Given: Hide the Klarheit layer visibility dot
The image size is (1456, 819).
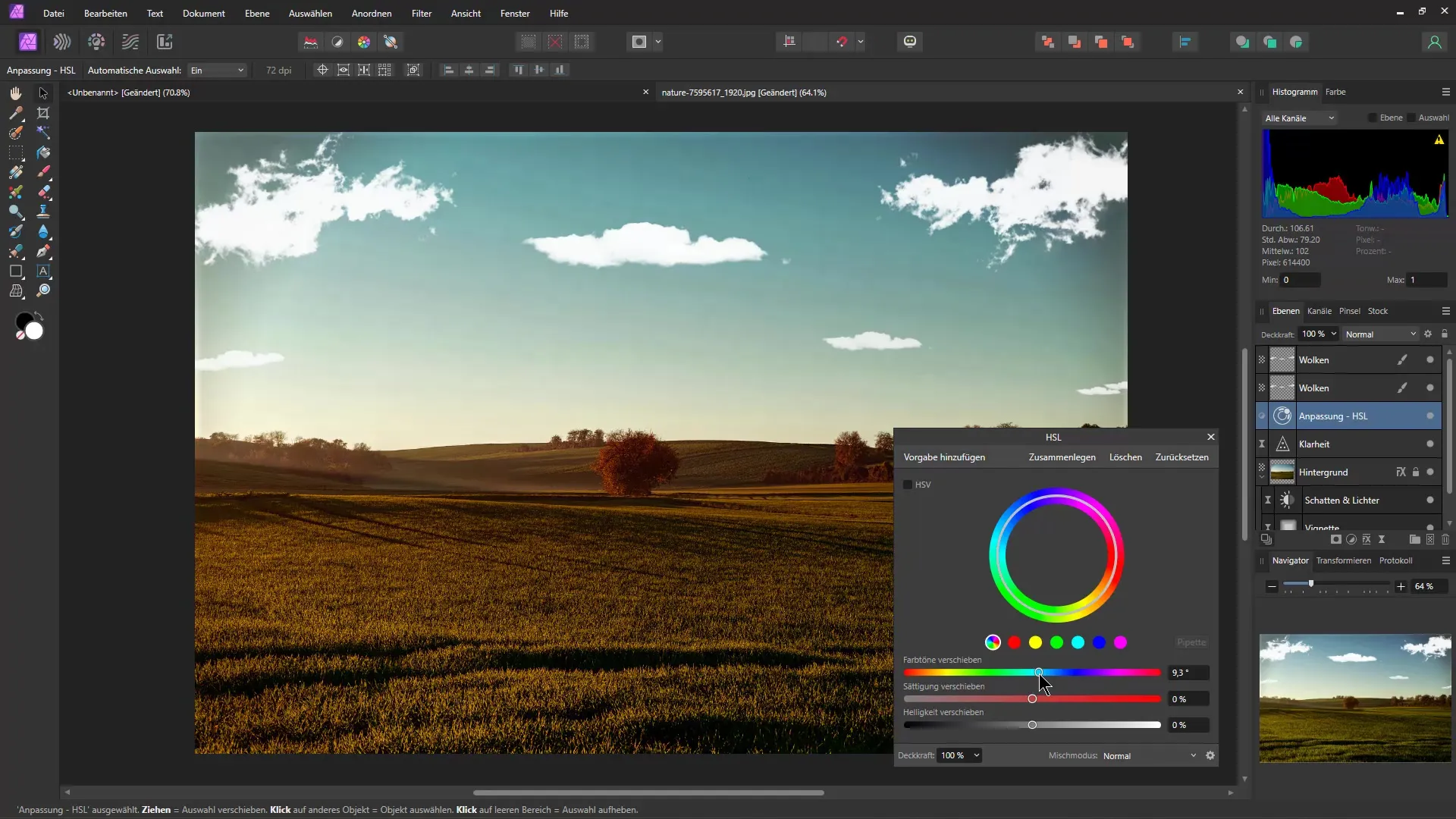Looking at the screenshot, I should (x=1429, y=444).
